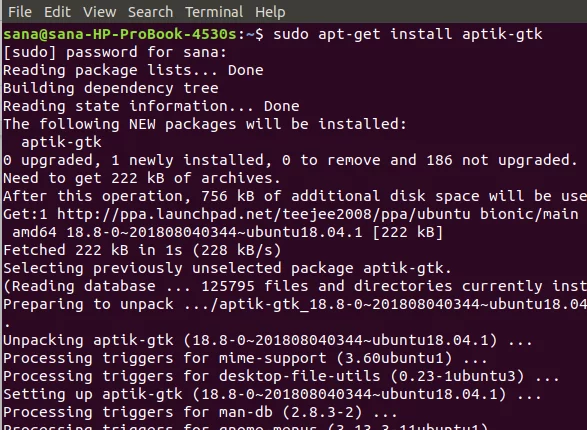Click the 'sudo apt-get install aptik-gtk' command text
The height and width of the screenshot is (430, 587).
coord(407,34)
